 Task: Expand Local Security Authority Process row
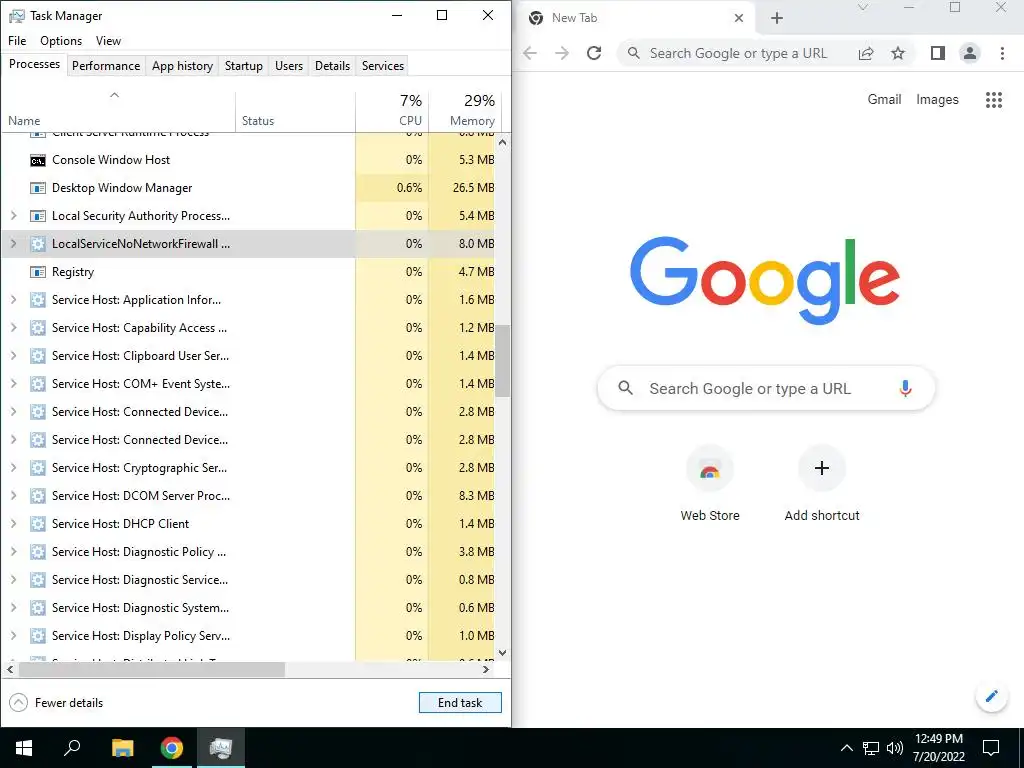tap(14, 216)
